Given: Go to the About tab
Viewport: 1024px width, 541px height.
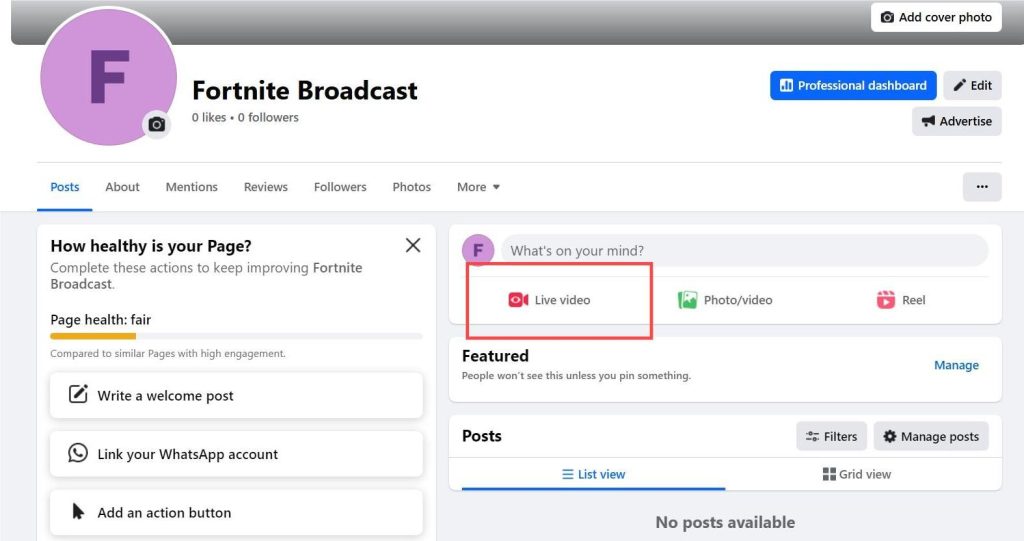Looking at the screenshot, I should [x=122, y=187].
